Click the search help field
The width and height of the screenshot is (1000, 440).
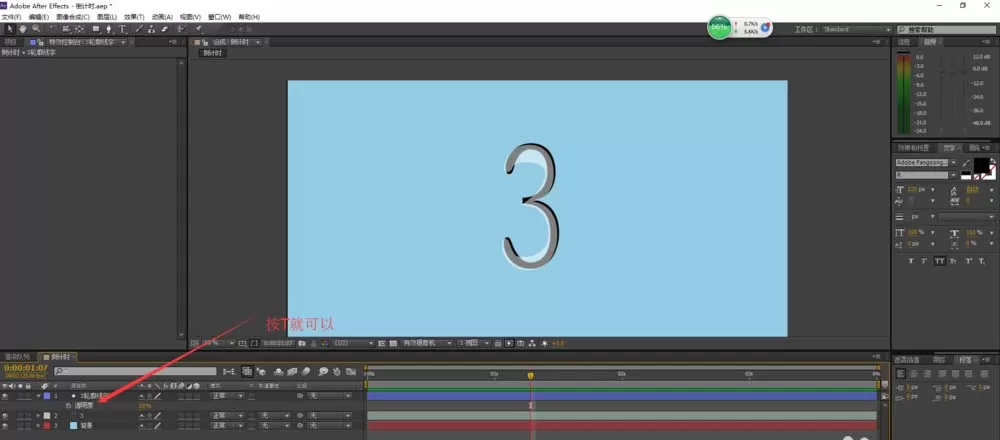pos(945,29)
